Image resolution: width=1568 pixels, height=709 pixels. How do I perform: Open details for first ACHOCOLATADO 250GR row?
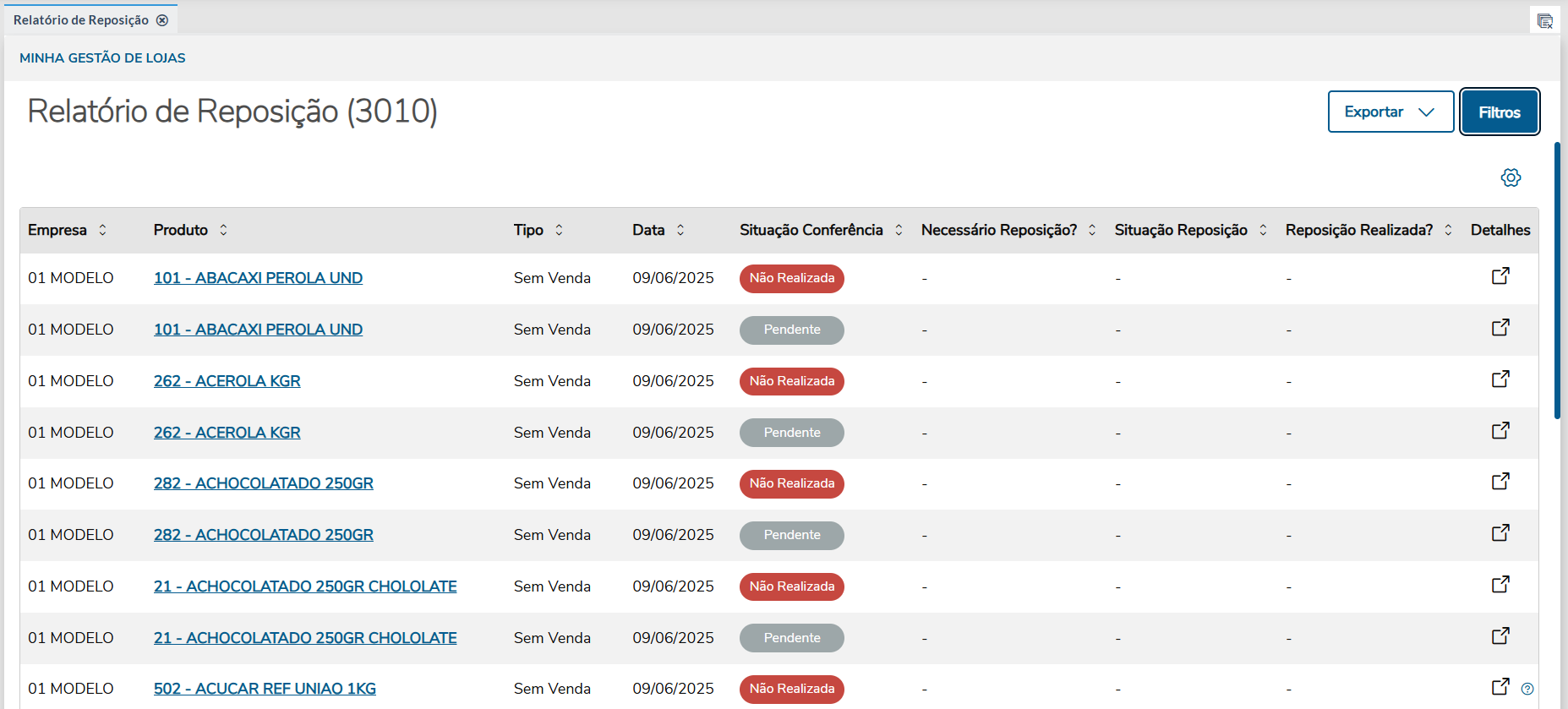[1500, 482]
